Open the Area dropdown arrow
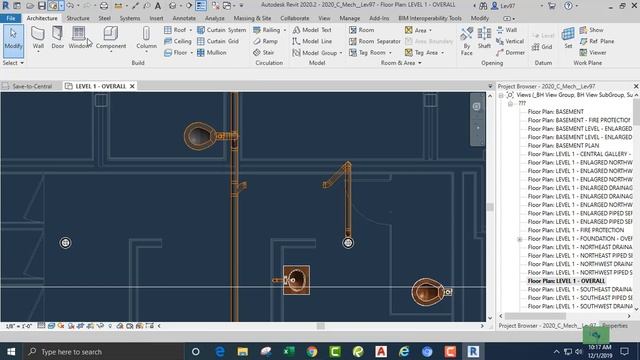Viewport: 640px width, 360px height. (430, 30)
